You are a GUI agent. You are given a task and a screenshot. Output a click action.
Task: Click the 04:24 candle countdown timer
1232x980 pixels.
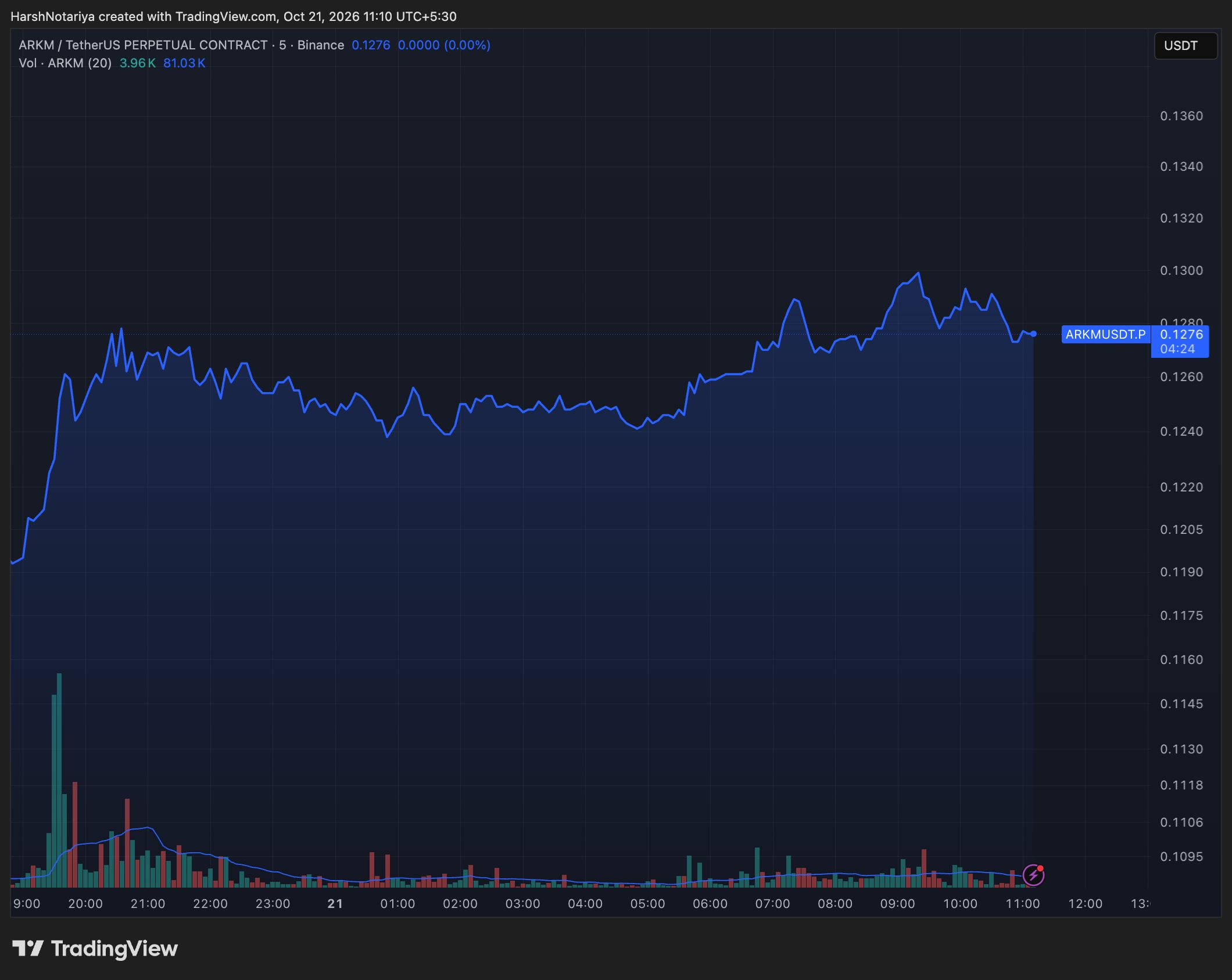point(1177,349)
